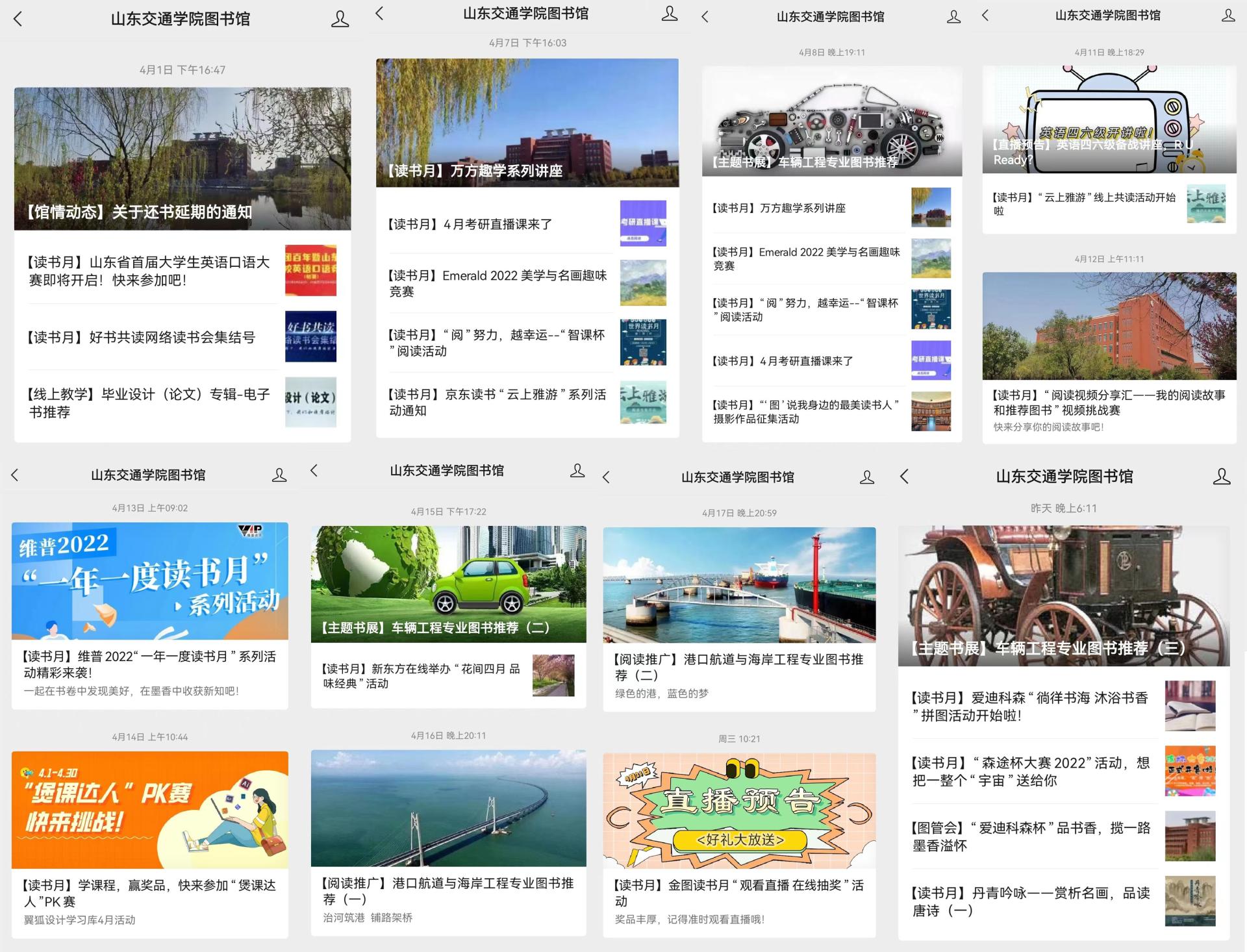Open the 直播预告 好礼大放送 banner
Screen dimensions: 1247x952
739,810
